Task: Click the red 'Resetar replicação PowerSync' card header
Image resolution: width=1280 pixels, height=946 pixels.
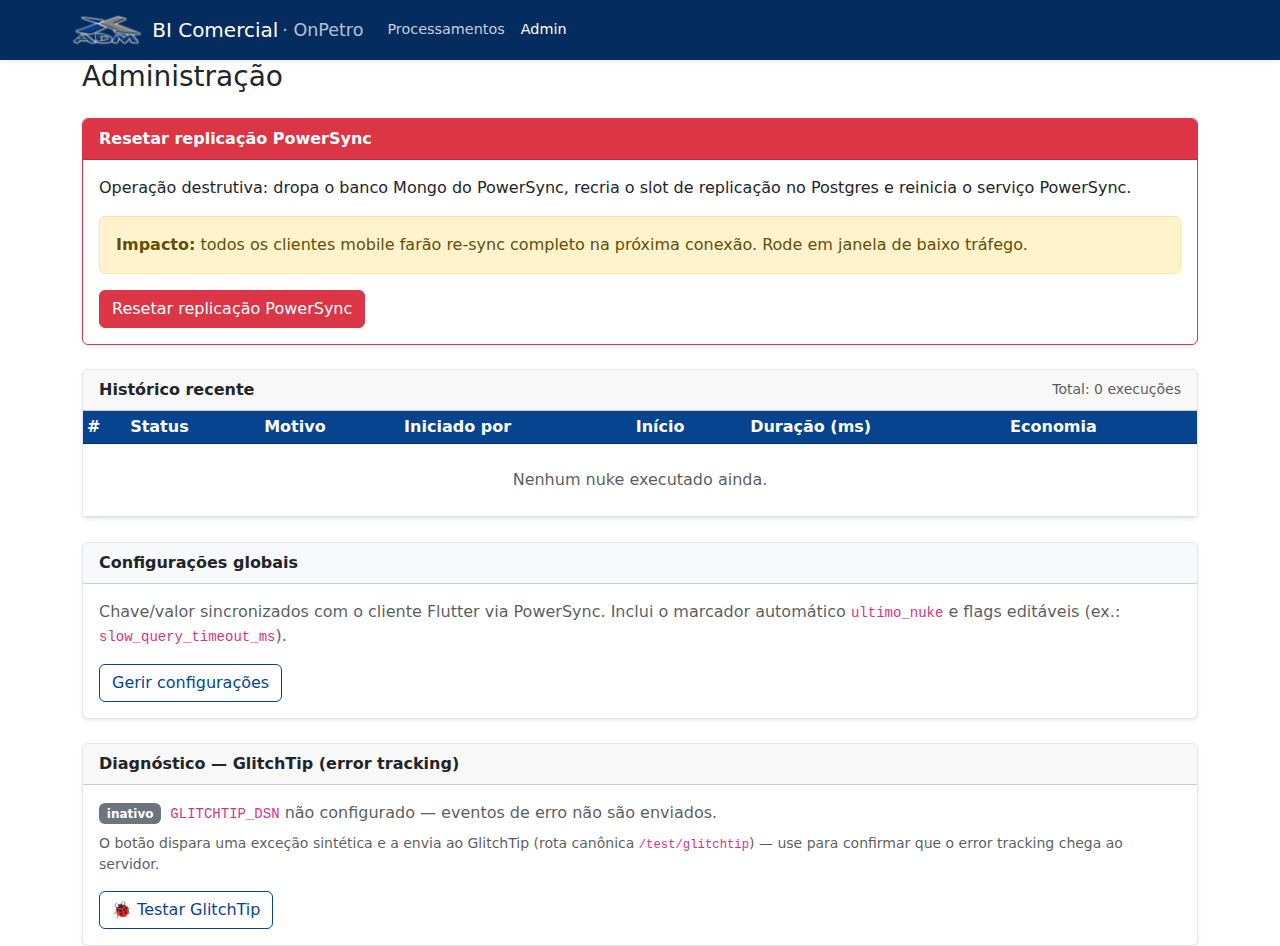Action: [x=640, y=139]
